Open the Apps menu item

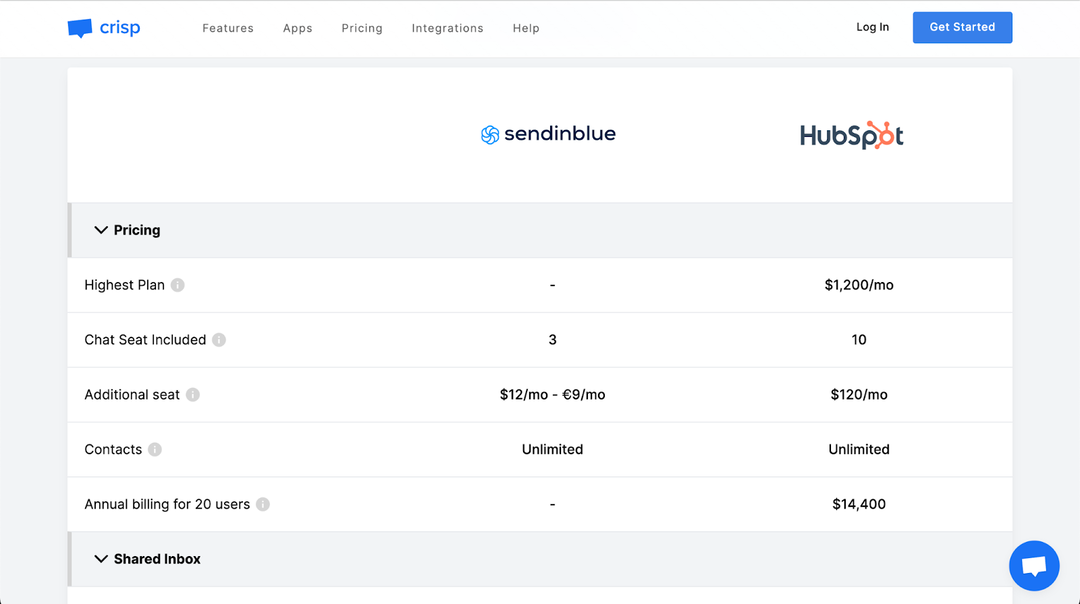click(x=298, y=28)
